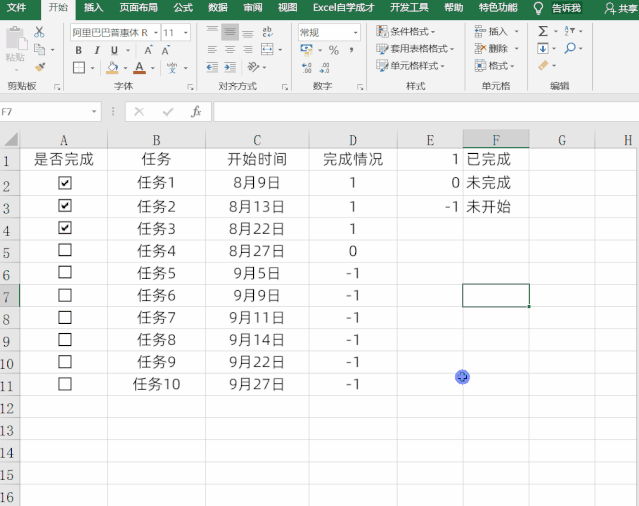Select column F header
This screenshot has height=506, width=639.
pos(496,140)
